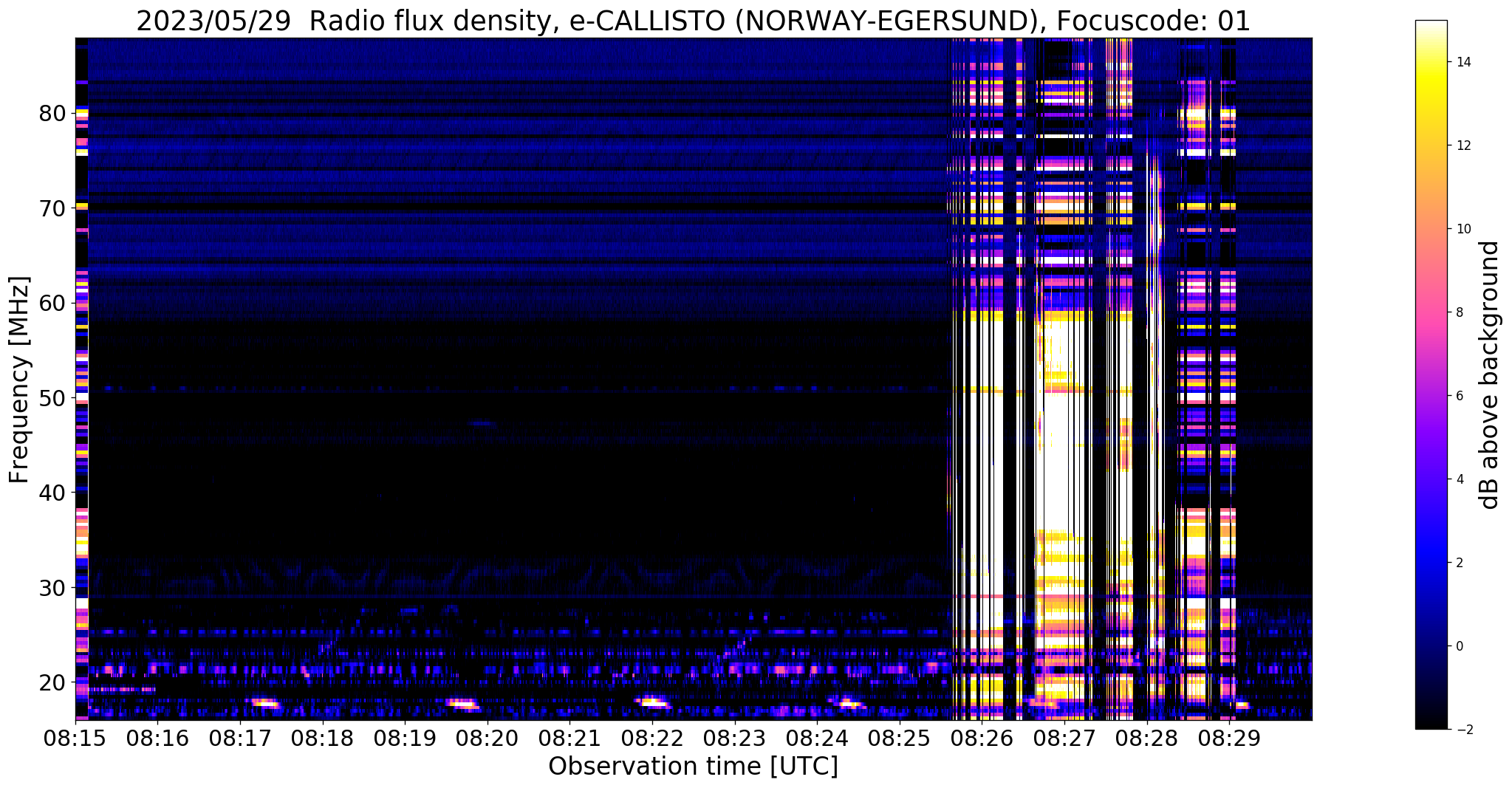Click the 08:24 time tick label

tap(817, 739)
